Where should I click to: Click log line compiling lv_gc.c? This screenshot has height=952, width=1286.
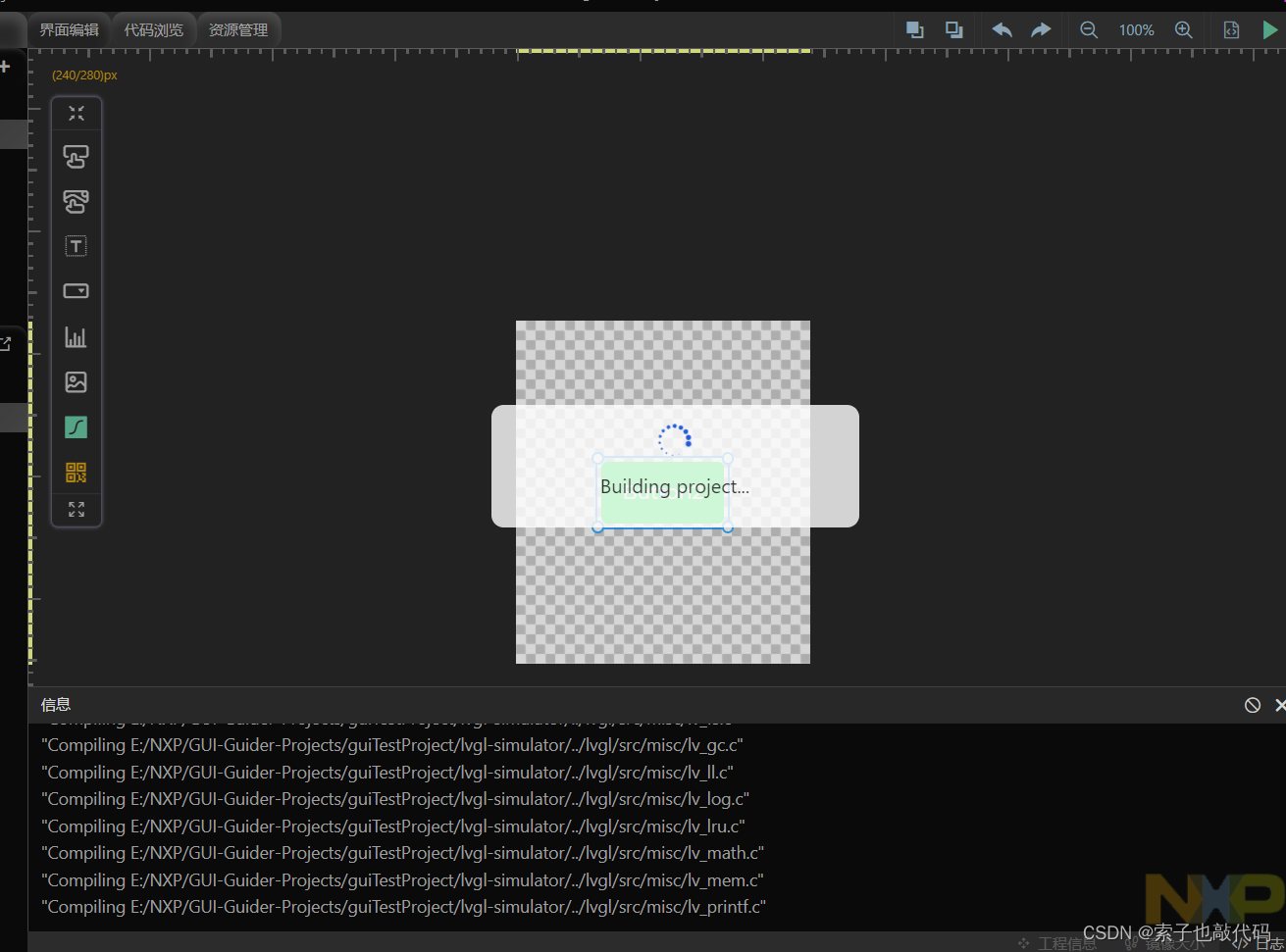point(392,745)
